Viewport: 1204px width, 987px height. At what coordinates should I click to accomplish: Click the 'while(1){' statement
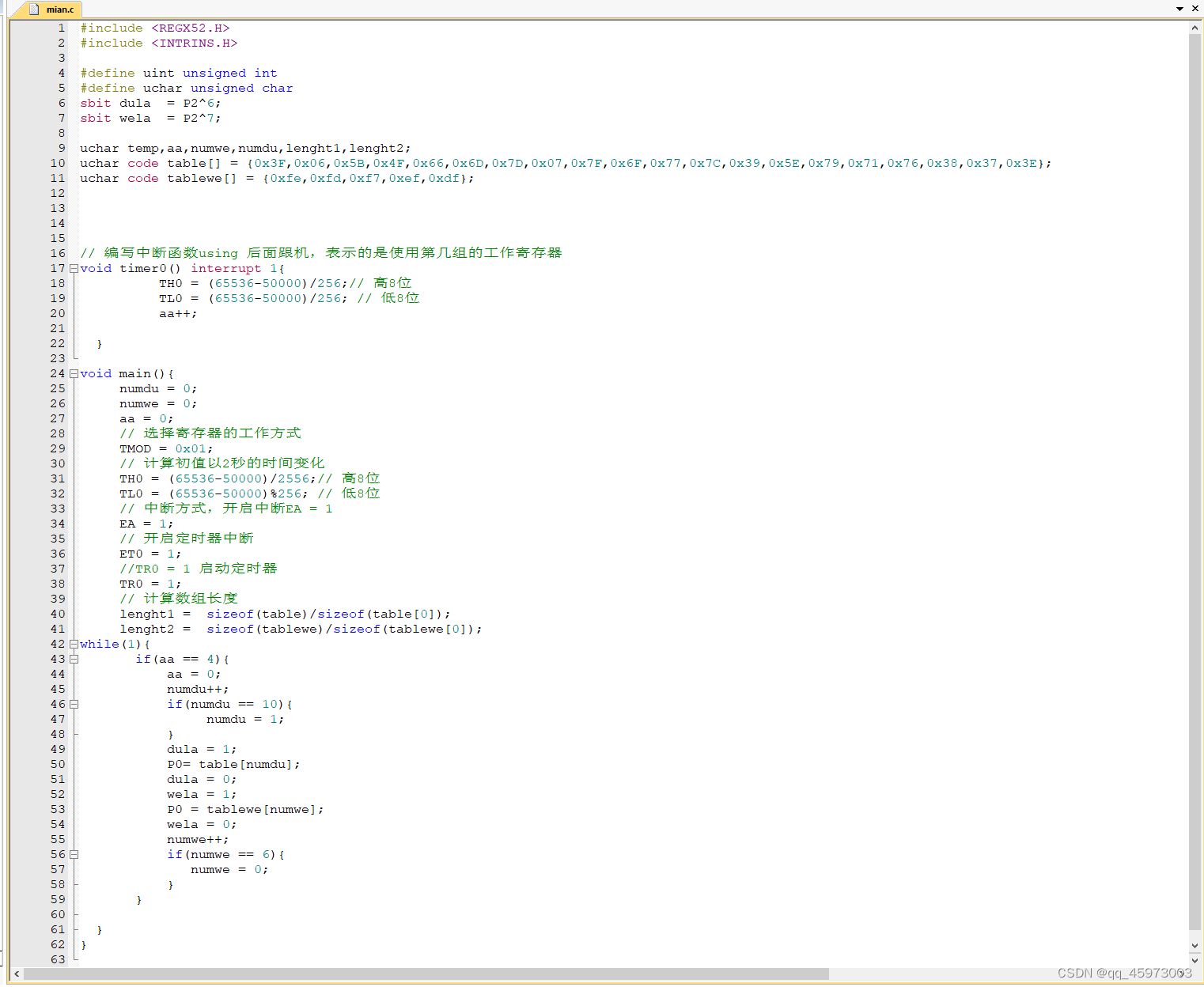(115, 644)
